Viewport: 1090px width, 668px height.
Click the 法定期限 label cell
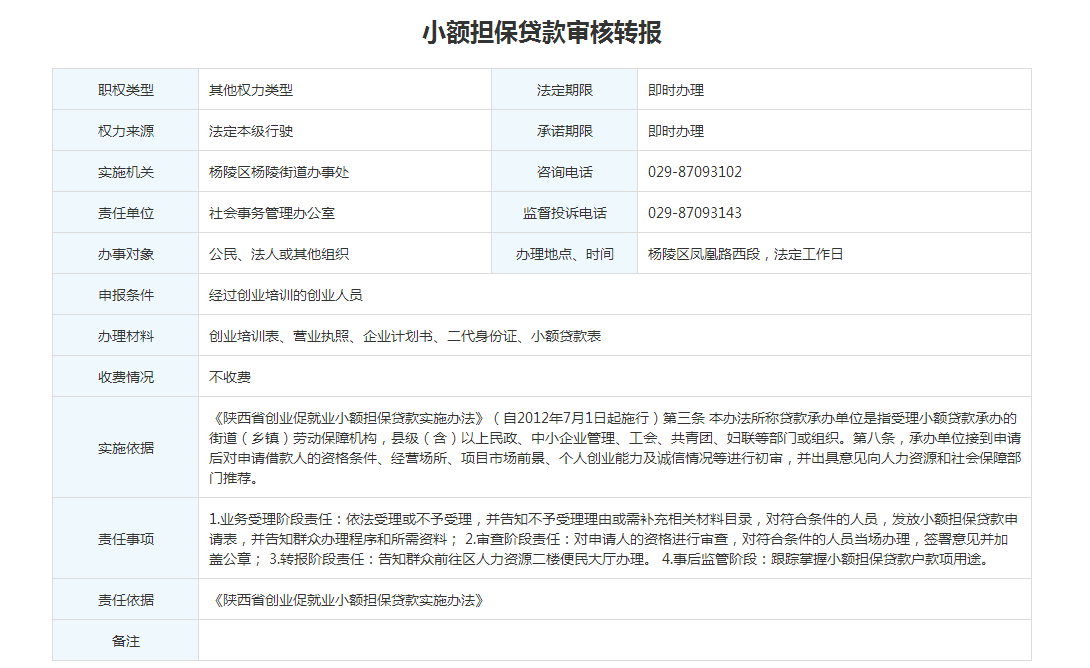pos(564,90)
